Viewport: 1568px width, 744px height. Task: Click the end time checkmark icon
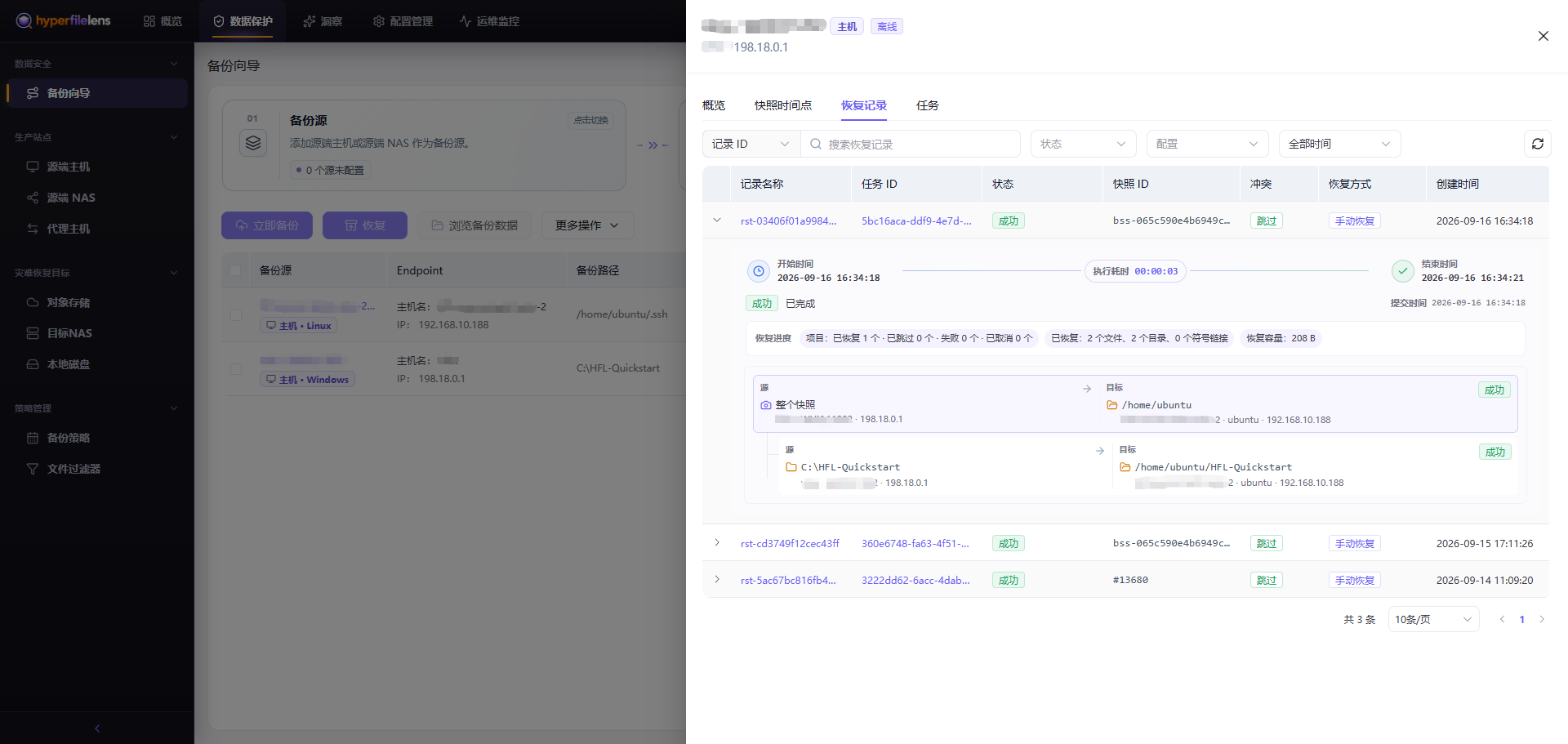pyautogui.click(x=1403, y=271)
